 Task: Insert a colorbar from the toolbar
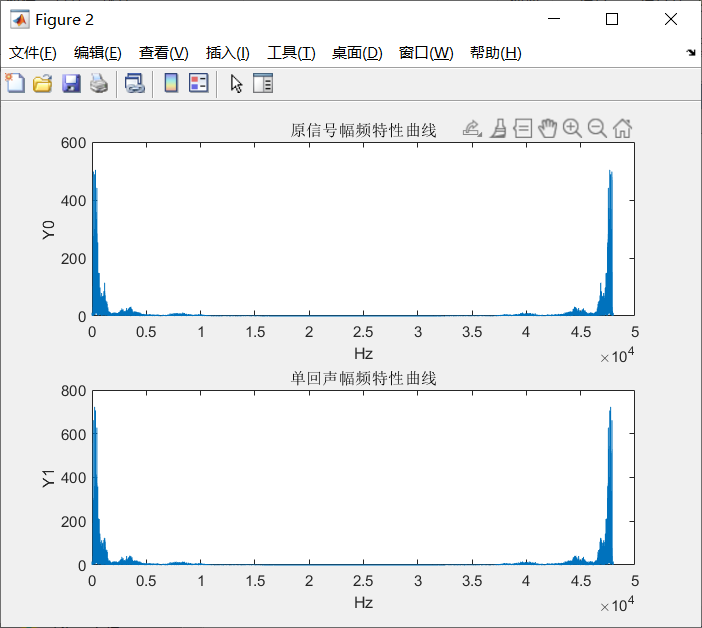click(171, 84)
